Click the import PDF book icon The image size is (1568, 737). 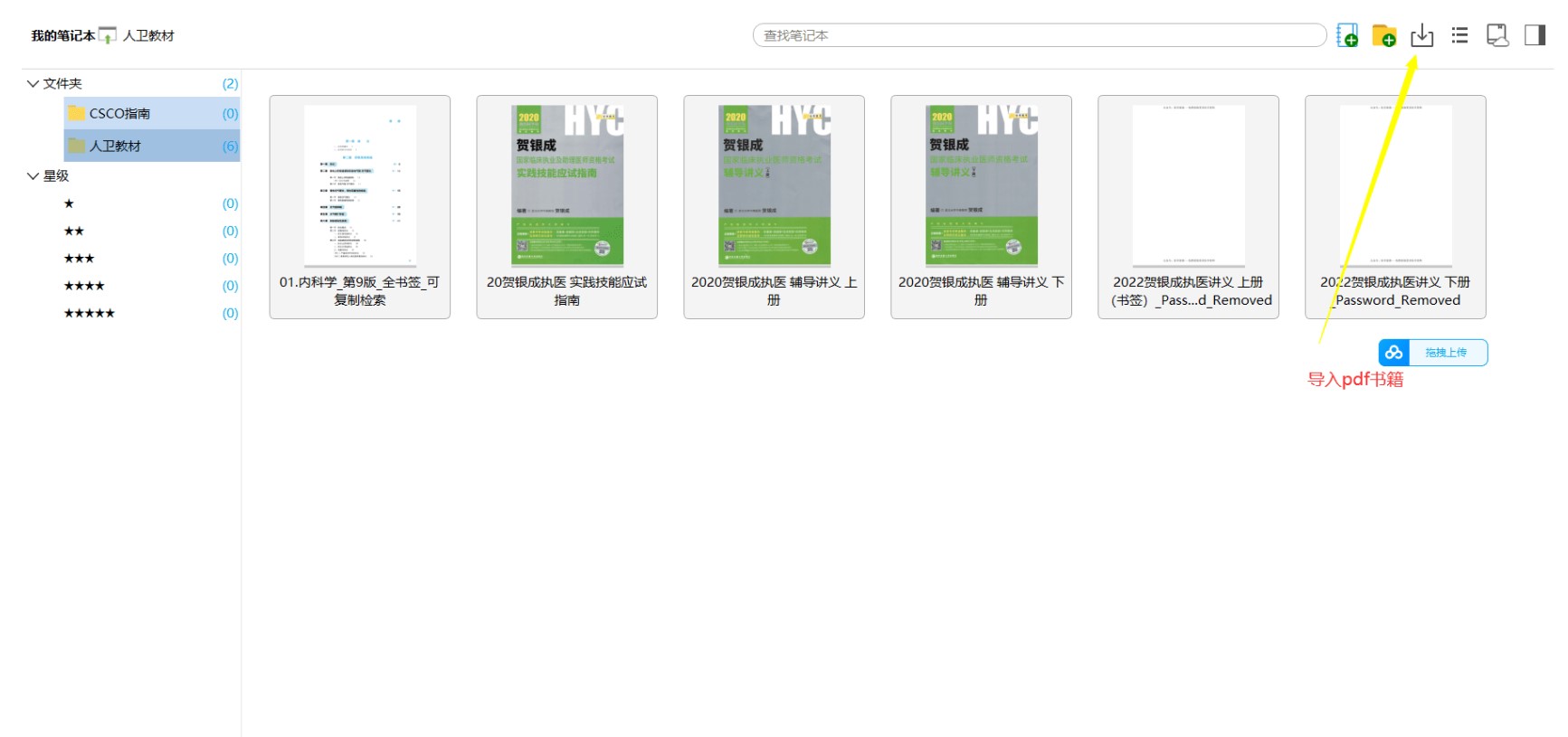tap(1421, 35)
